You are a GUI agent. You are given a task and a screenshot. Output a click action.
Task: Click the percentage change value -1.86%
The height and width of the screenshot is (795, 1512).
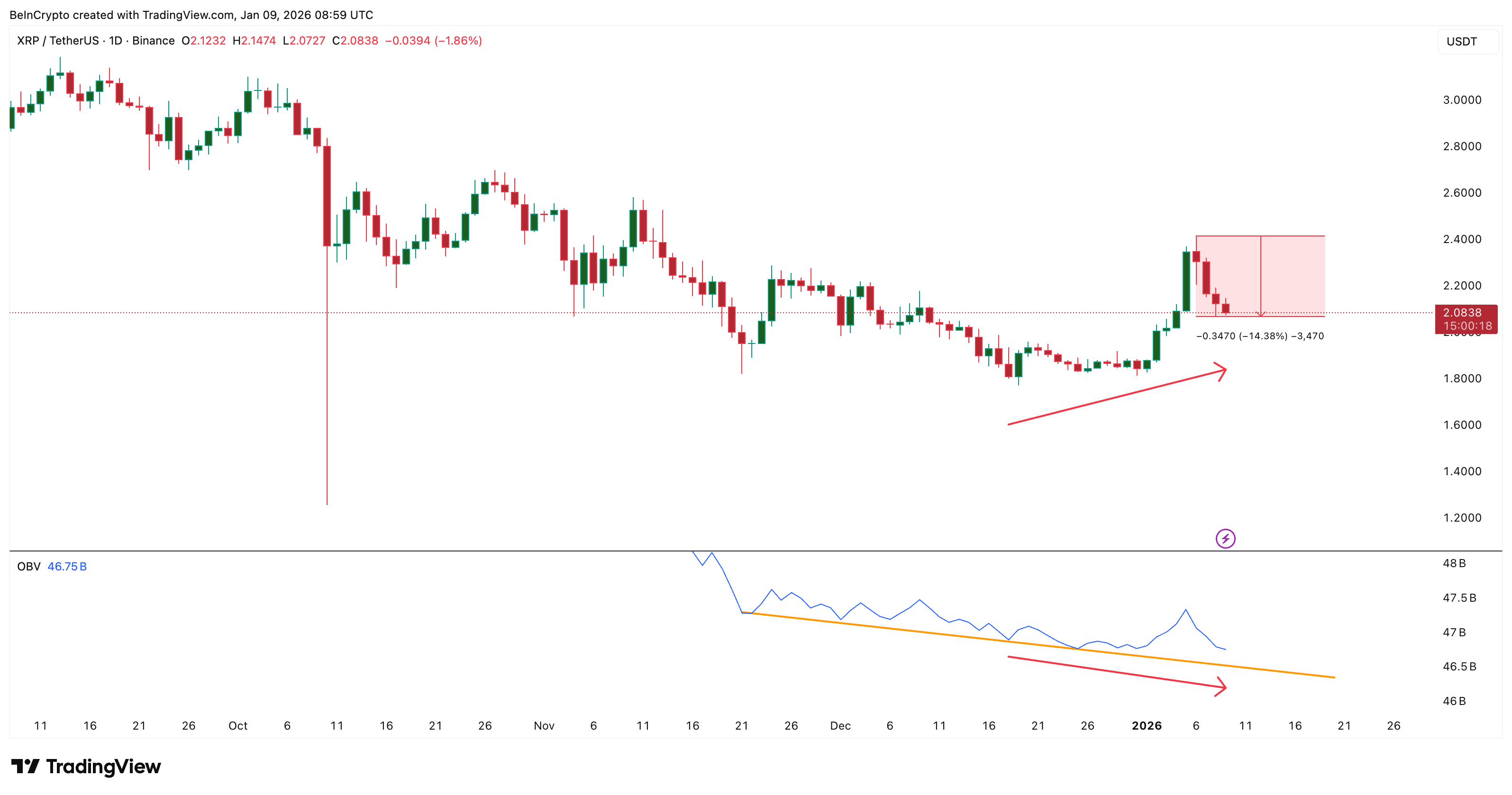458,41
